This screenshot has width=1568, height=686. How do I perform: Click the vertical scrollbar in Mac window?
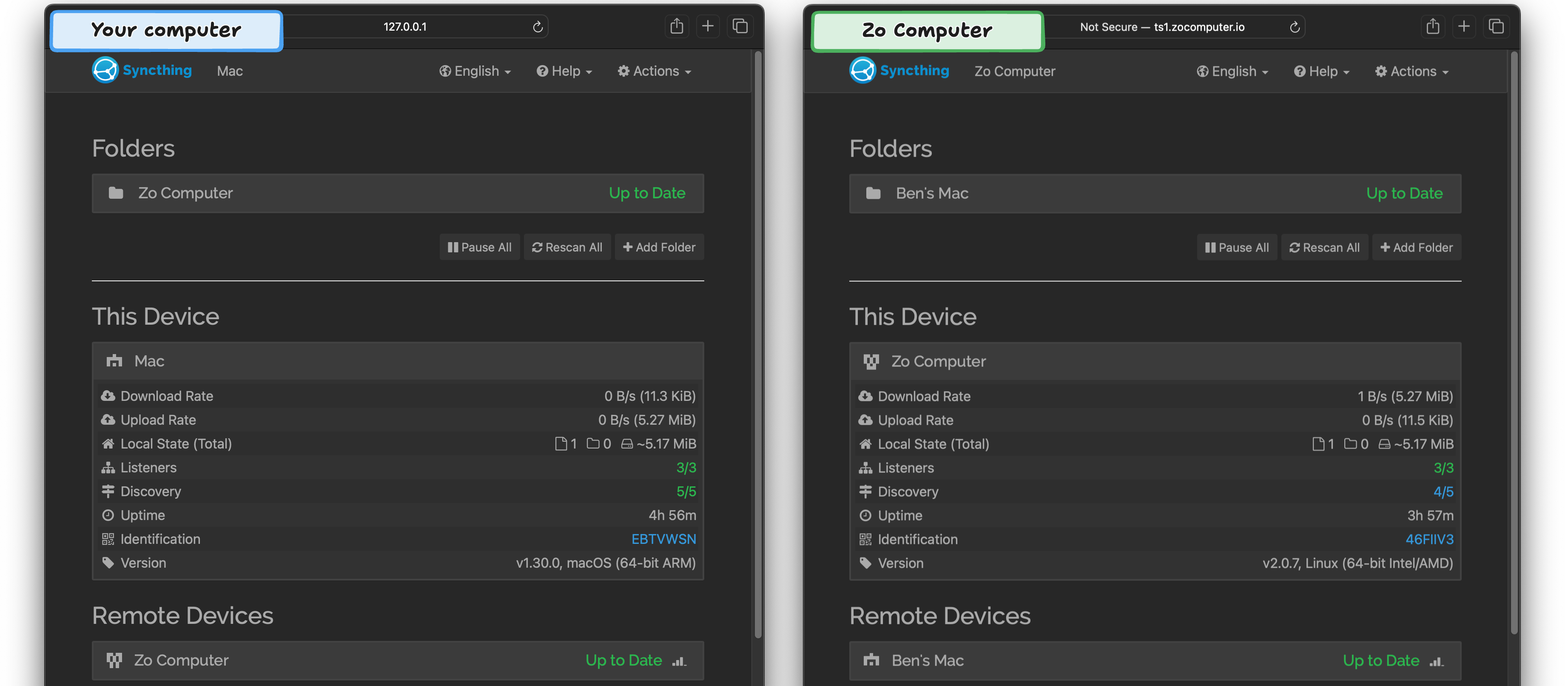[758, 344]
